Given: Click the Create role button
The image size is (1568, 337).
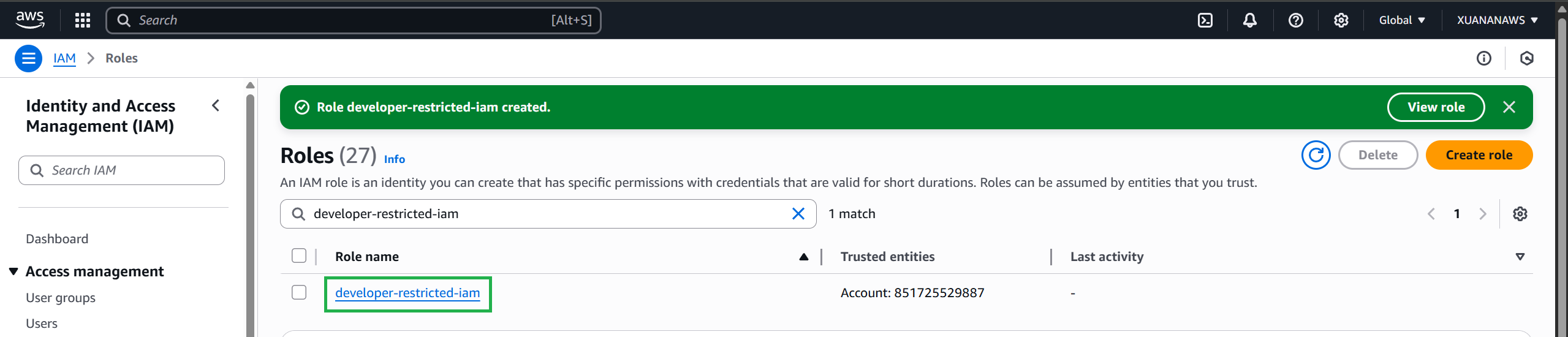Looking at the screenshot, I should tap(1479, 155).
